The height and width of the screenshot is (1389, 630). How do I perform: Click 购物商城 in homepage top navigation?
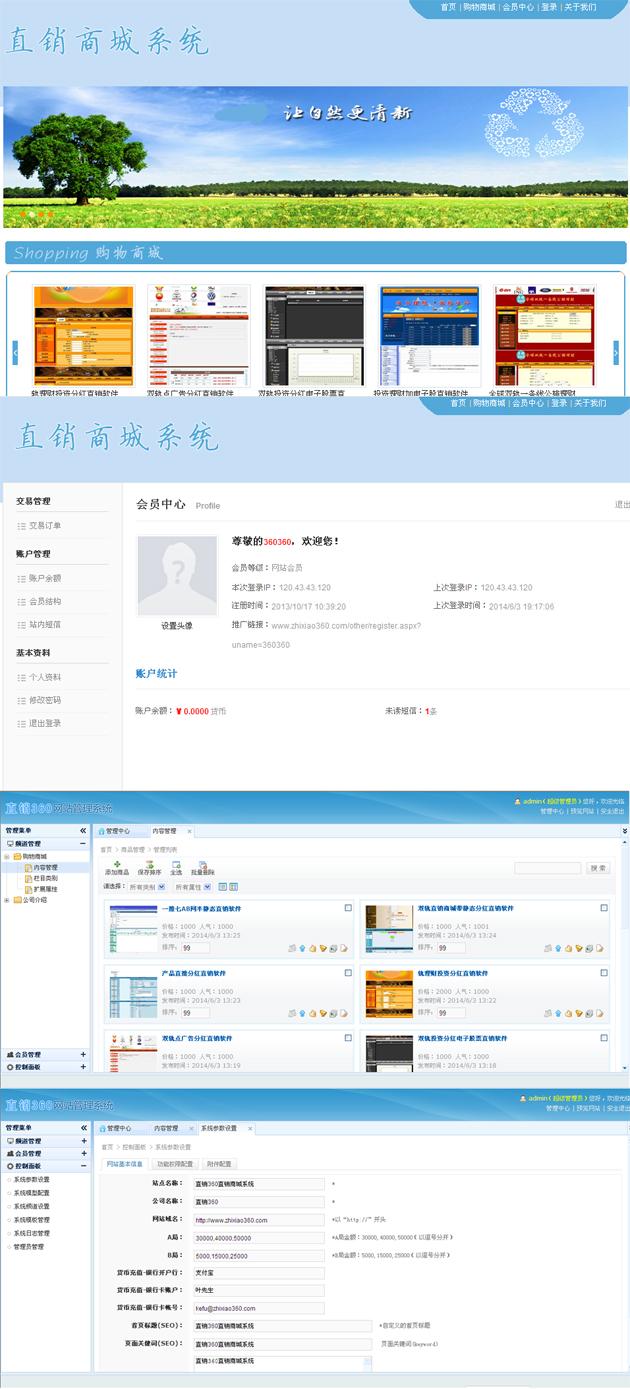pyautogui.click(x=479, y=7)
